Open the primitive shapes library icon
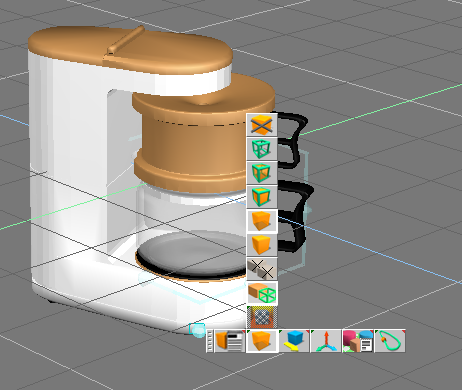The width and height of the screenshot is (462, 390). [358, 341]
